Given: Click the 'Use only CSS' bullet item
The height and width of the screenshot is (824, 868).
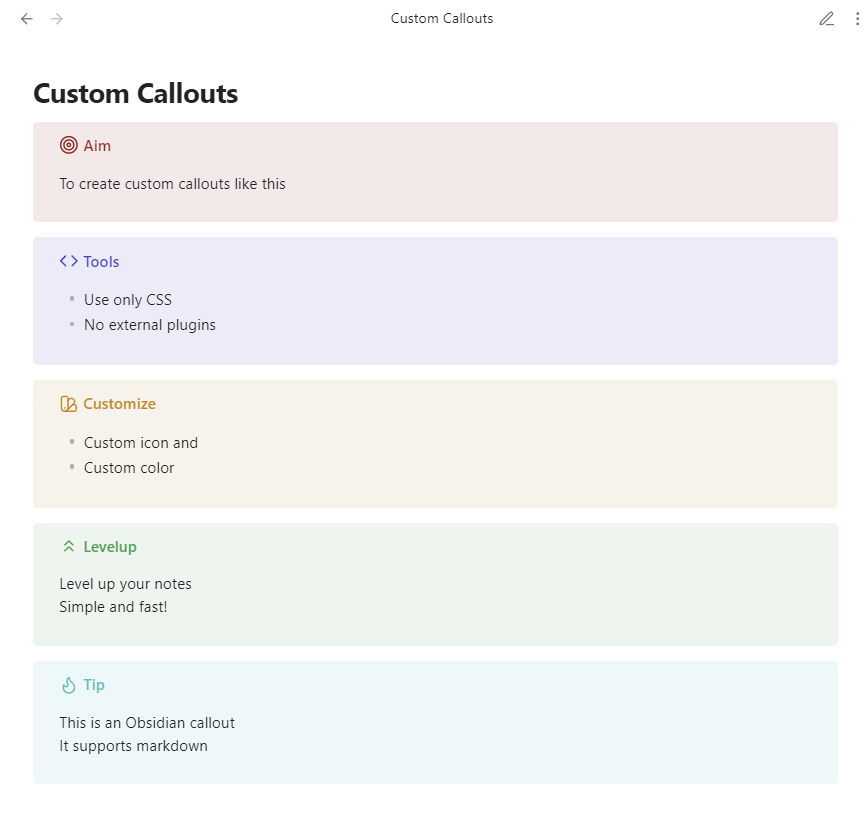Looking at the screenshot, I should 128,299.
